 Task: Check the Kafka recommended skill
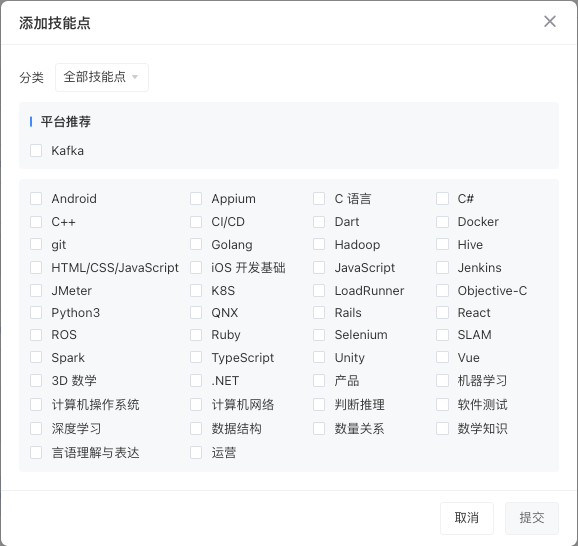(x=36, y=150)
